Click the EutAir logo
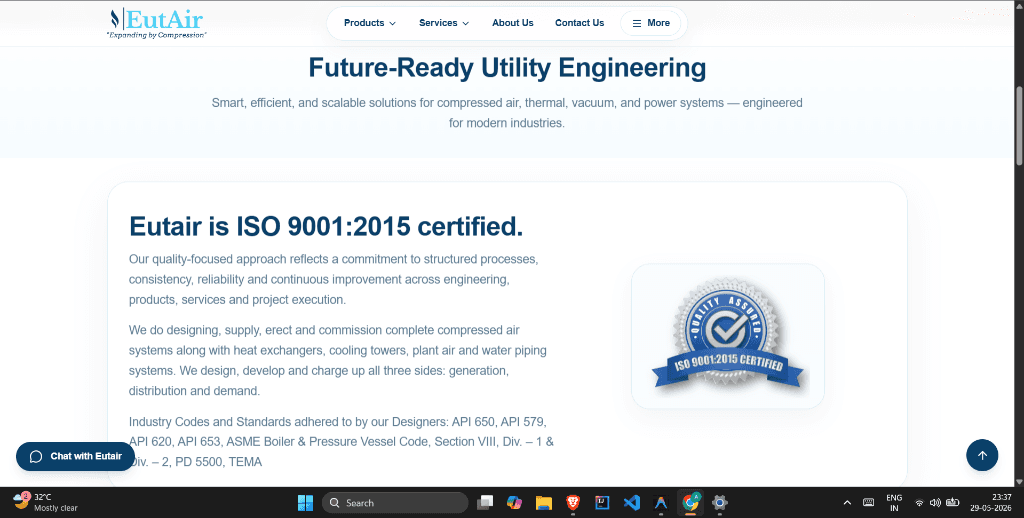Image resolution: width=1024 pixels, height=518 pixels. [x=157, y=23]
